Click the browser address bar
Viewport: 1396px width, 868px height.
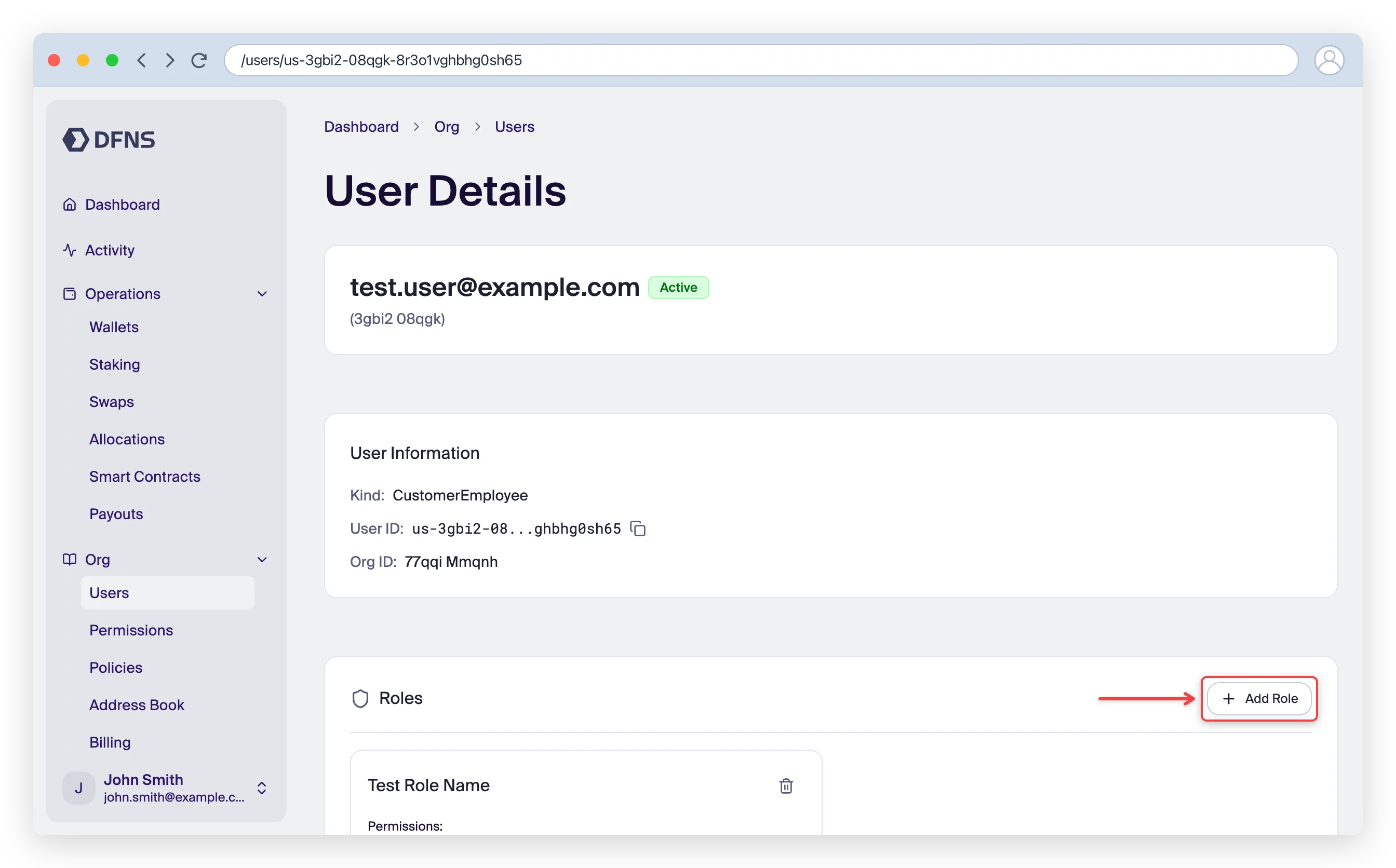761,60
